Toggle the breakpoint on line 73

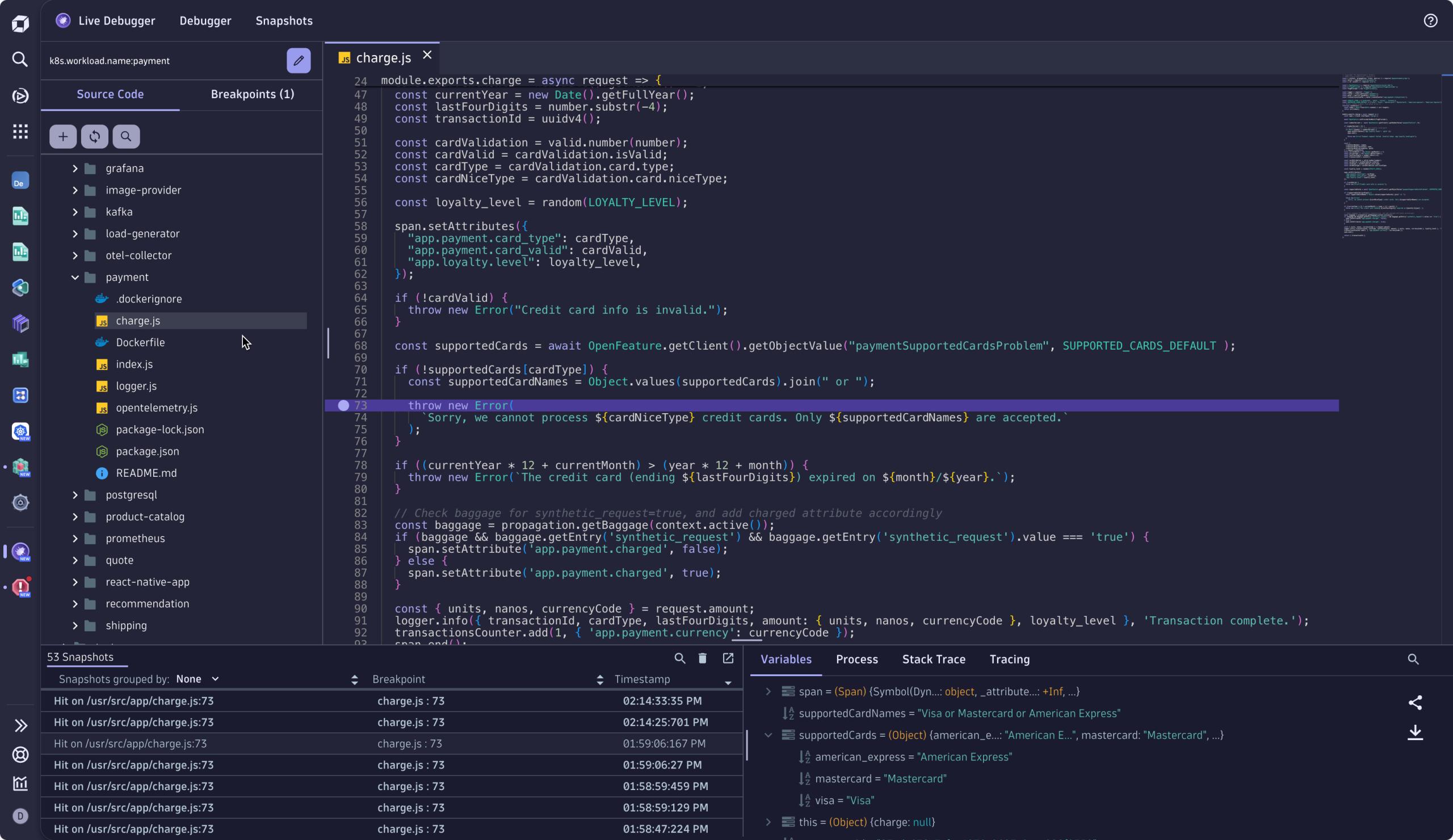click(344, 405)
